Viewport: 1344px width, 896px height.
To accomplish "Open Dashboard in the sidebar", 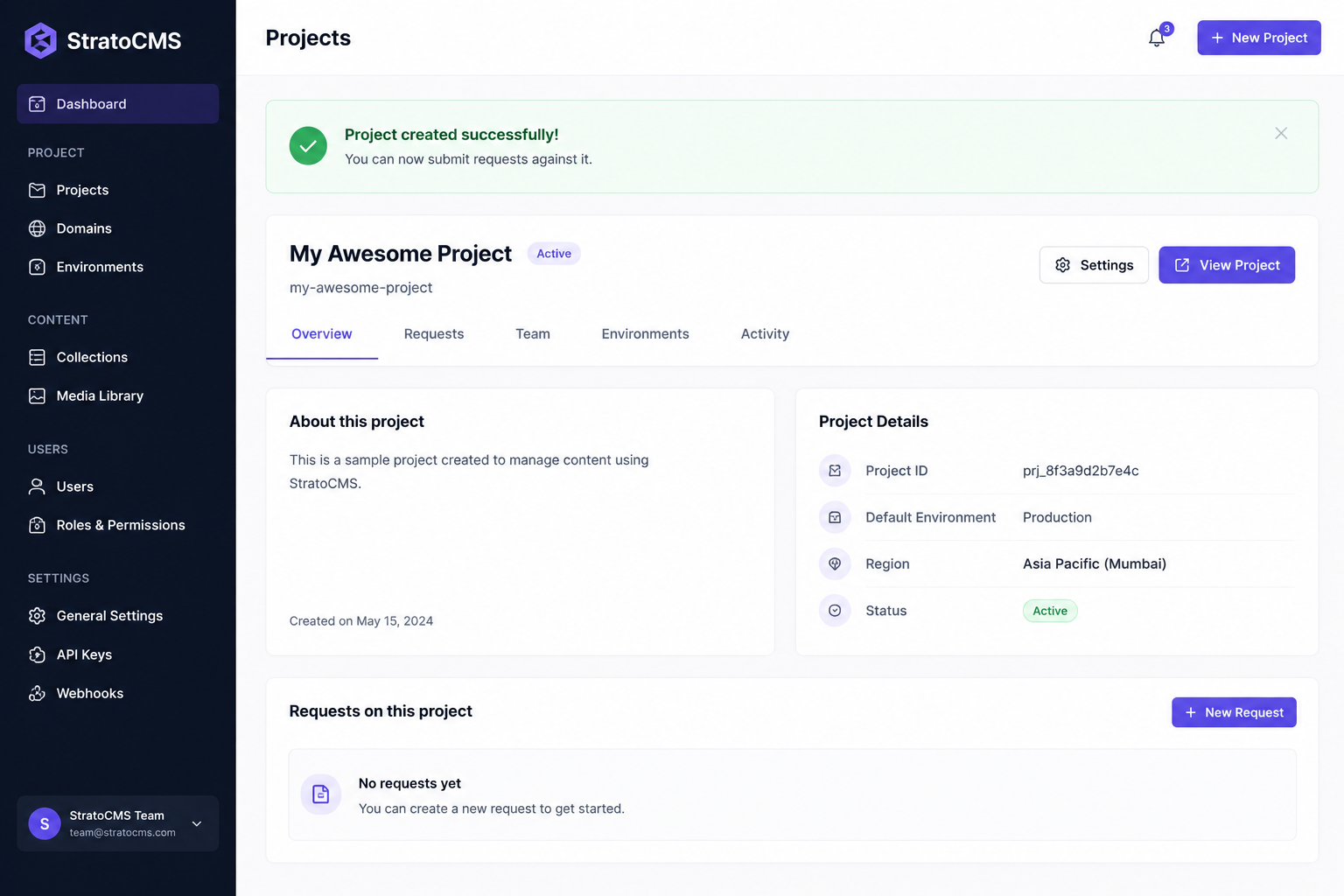I will [x=118, y=104].
